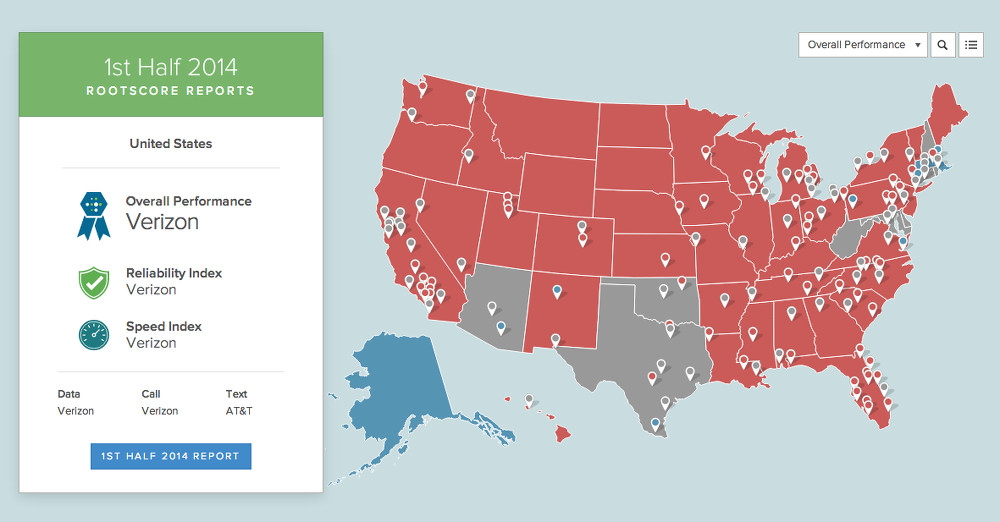Click the Speed Index gauge icon

coord(93,335)
